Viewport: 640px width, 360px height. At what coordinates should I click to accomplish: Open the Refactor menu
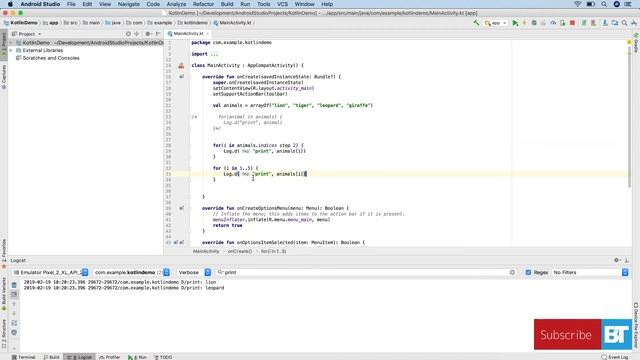point(203,4)
